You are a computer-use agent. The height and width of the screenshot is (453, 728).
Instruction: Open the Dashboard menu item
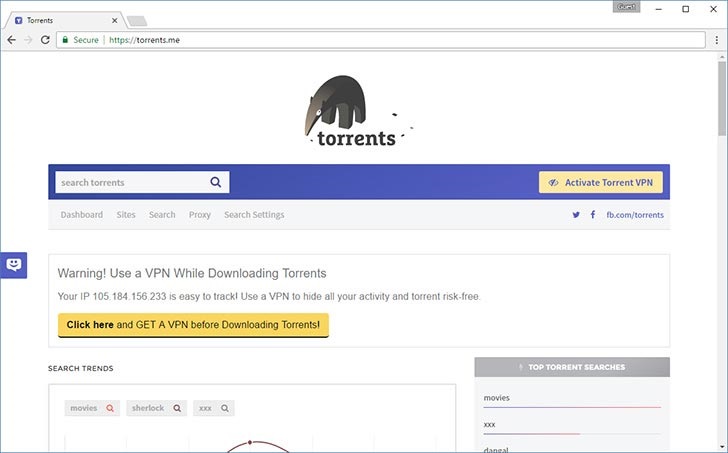(x=82, y=215)
